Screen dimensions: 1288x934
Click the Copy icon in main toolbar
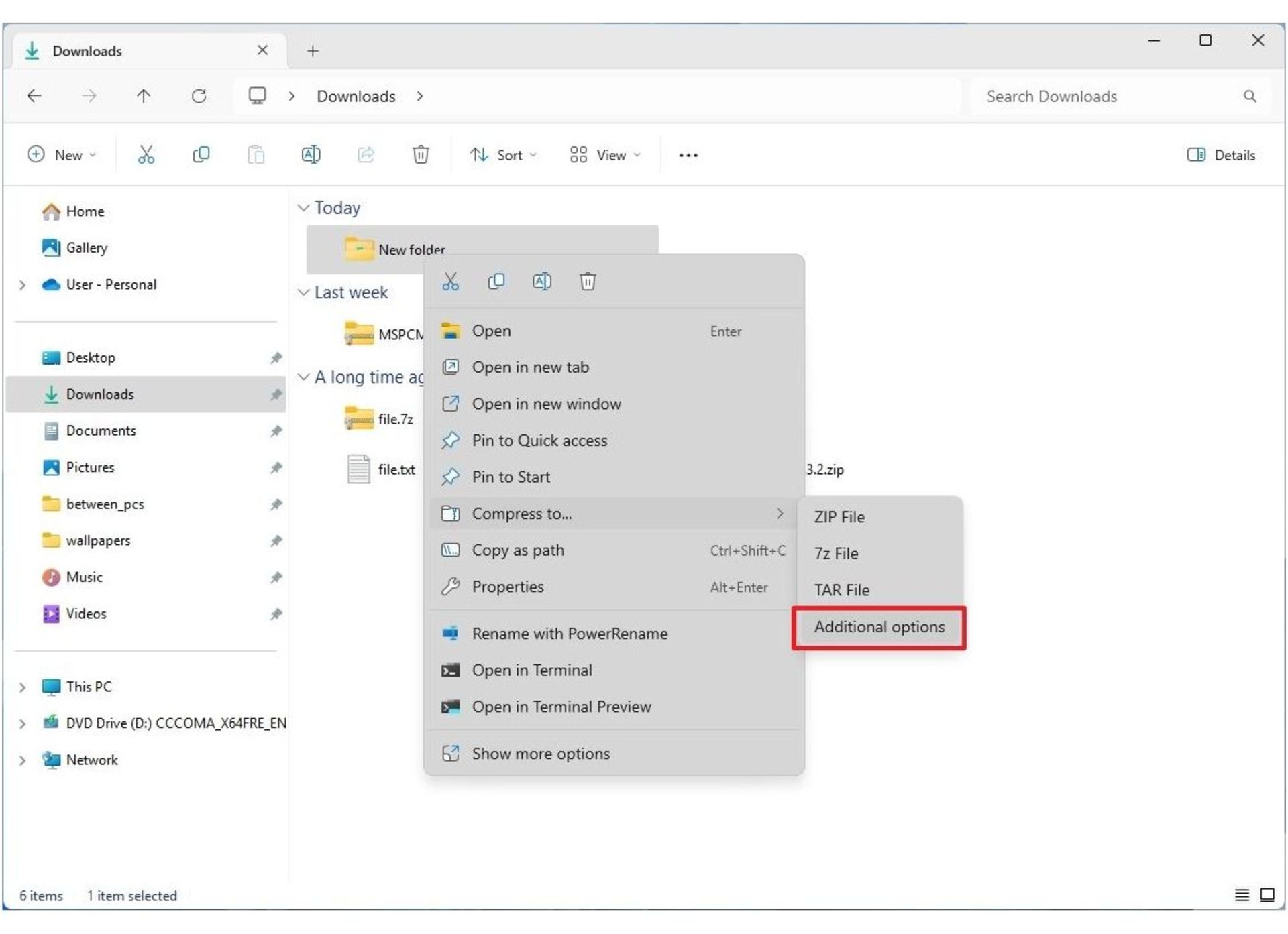pyautogui.click(x=201, y=155)
